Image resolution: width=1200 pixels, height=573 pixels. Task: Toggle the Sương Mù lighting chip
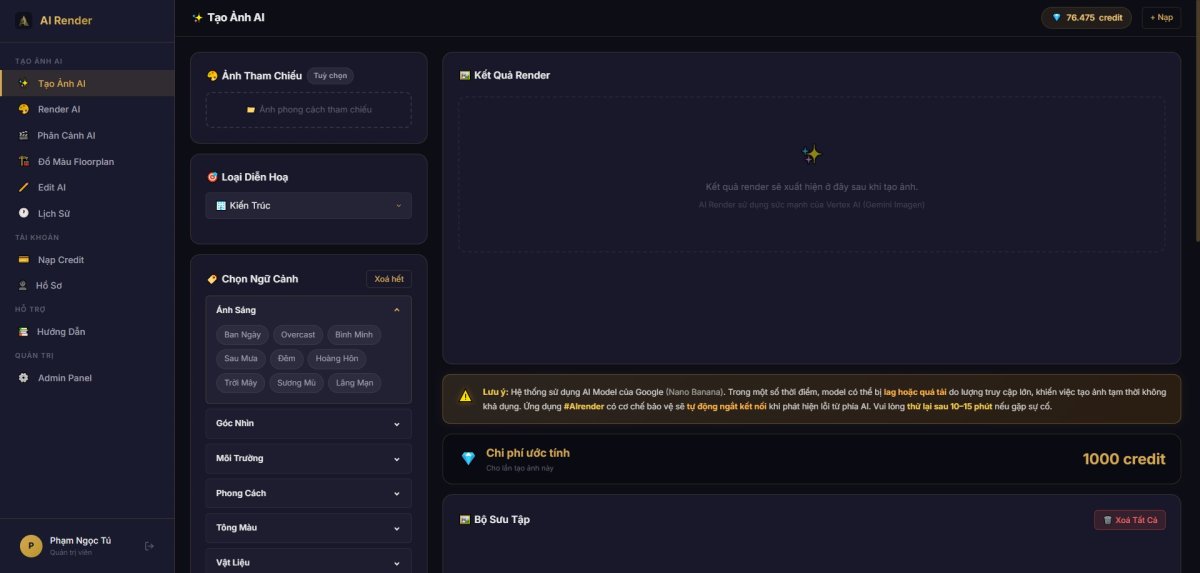click(x=297, y=383)
